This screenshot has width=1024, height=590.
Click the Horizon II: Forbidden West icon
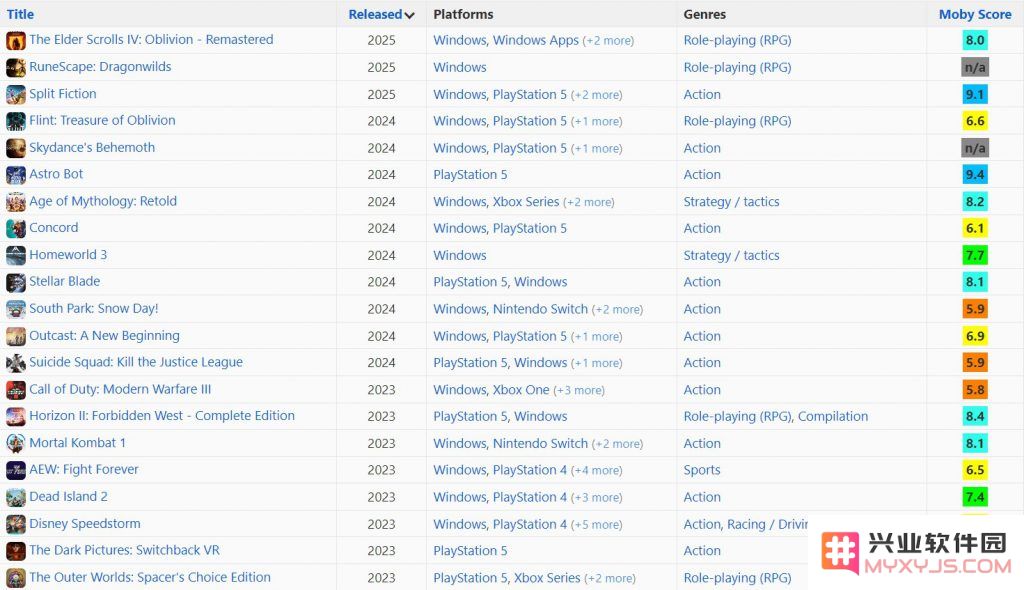(16, 416)
